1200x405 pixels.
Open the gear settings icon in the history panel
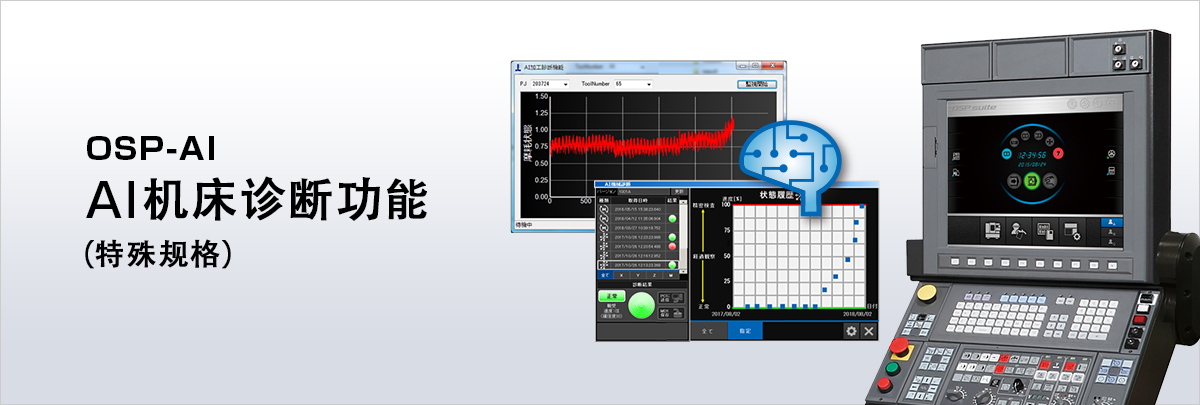coord(851,331)
